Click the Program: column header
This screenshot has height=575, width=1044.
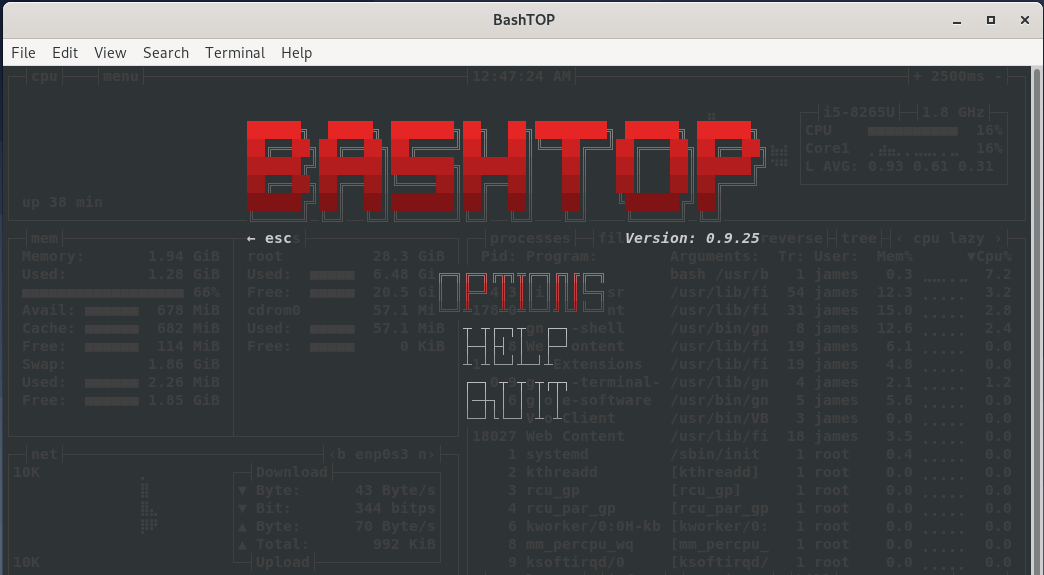[x=561, y=256]
